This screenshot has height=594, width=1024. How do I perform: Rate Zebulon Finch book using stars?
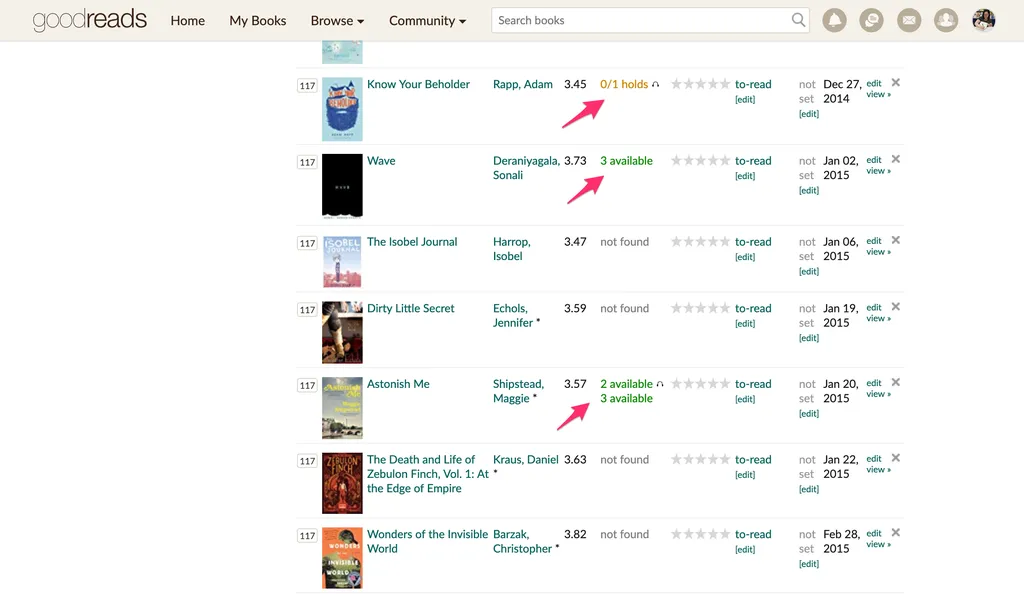click(x=700, y=459)
